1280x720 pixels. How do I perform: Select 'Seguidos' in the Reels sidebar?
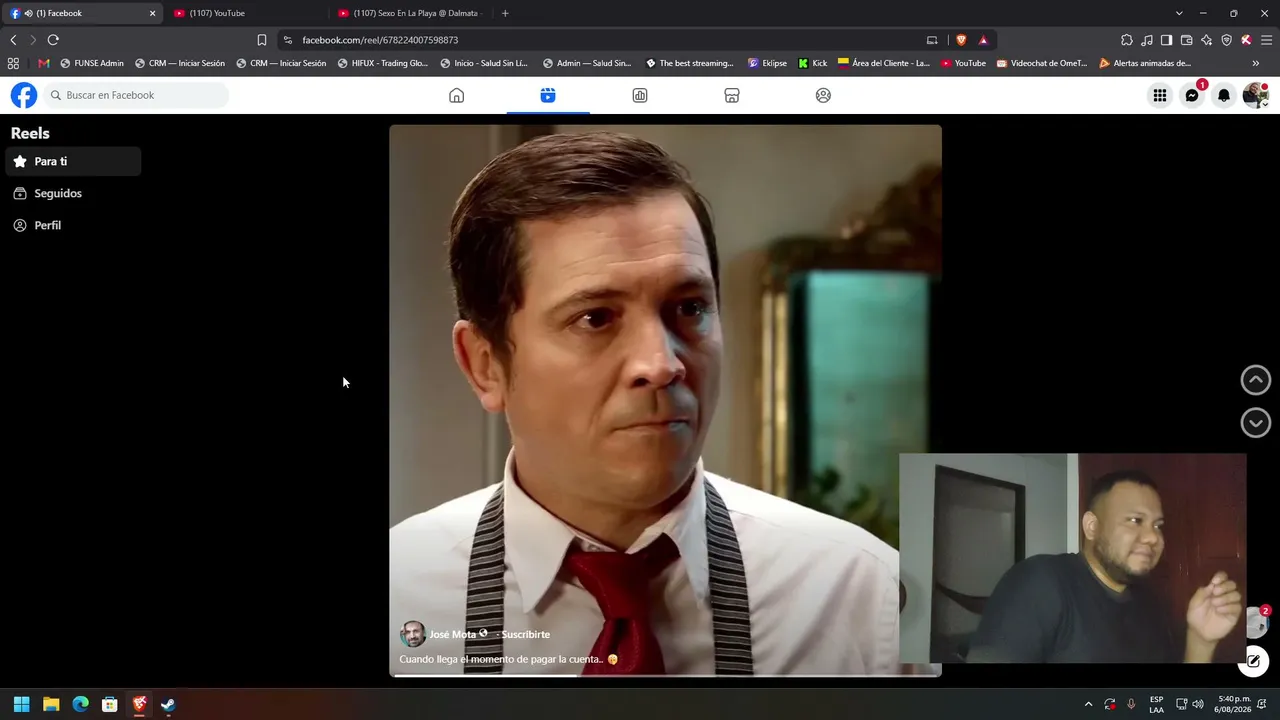click(x=73, y=193)
